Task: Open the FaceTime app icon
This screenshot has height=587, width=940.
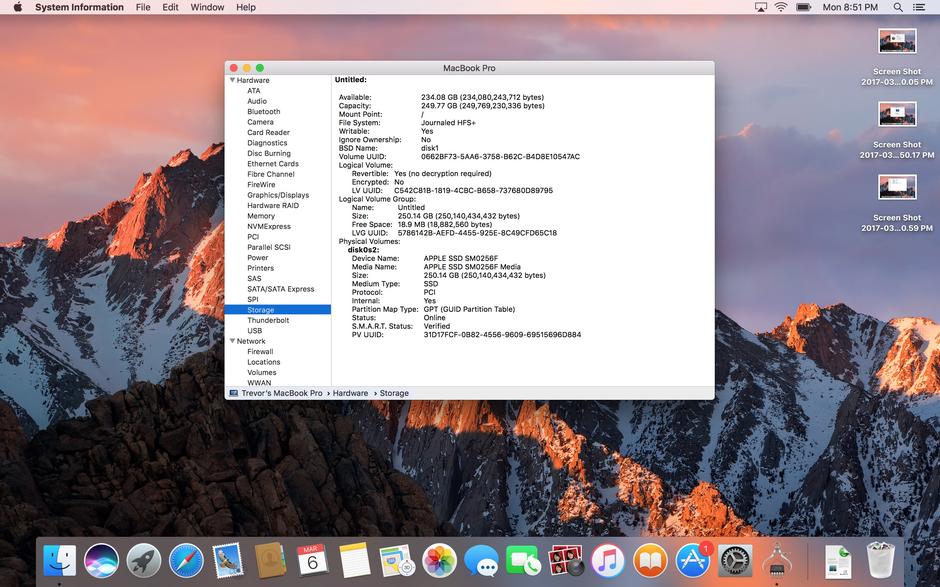Action: click(x=523, y=561)
